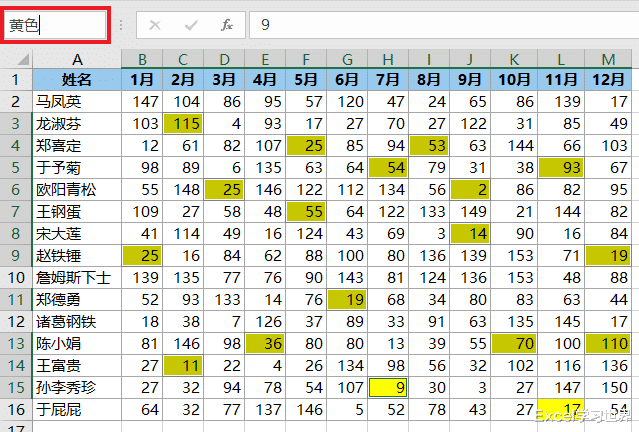
Task: Click the active yellow cell 9 in 孙李秀珍 row
Action: [x=388, y=388]
